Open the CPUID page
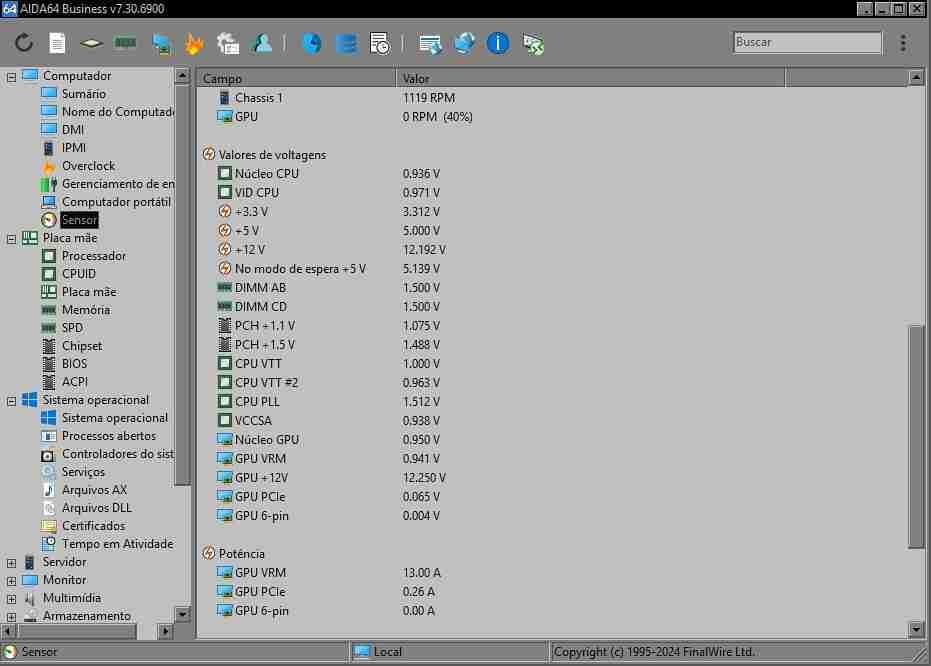Viewport: 931px width, 666px height. tap(78, 274)
